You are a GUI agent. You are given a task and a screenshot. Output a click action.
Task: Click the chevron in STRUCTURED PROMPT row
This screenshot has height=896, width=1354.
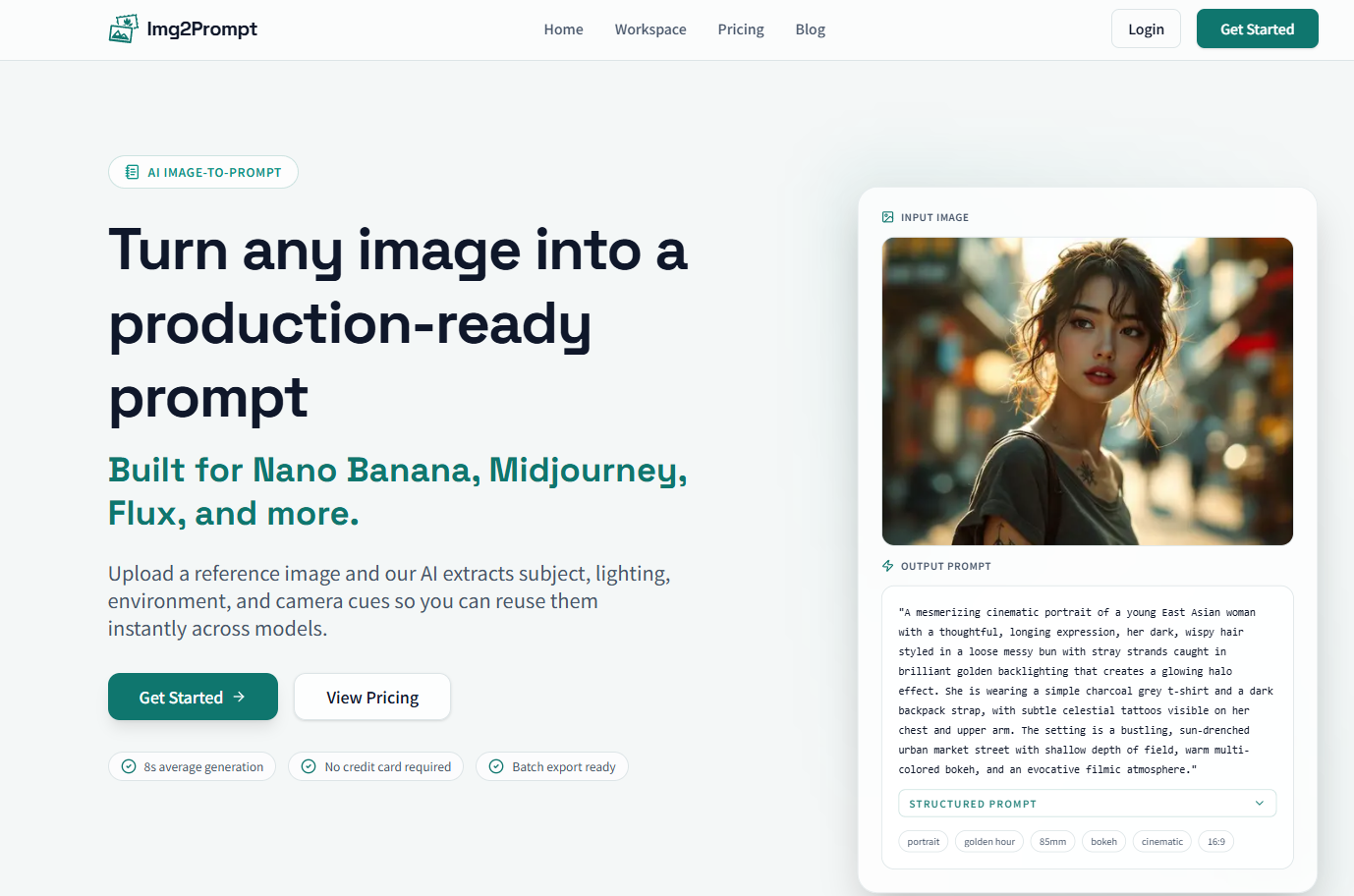1260,804
